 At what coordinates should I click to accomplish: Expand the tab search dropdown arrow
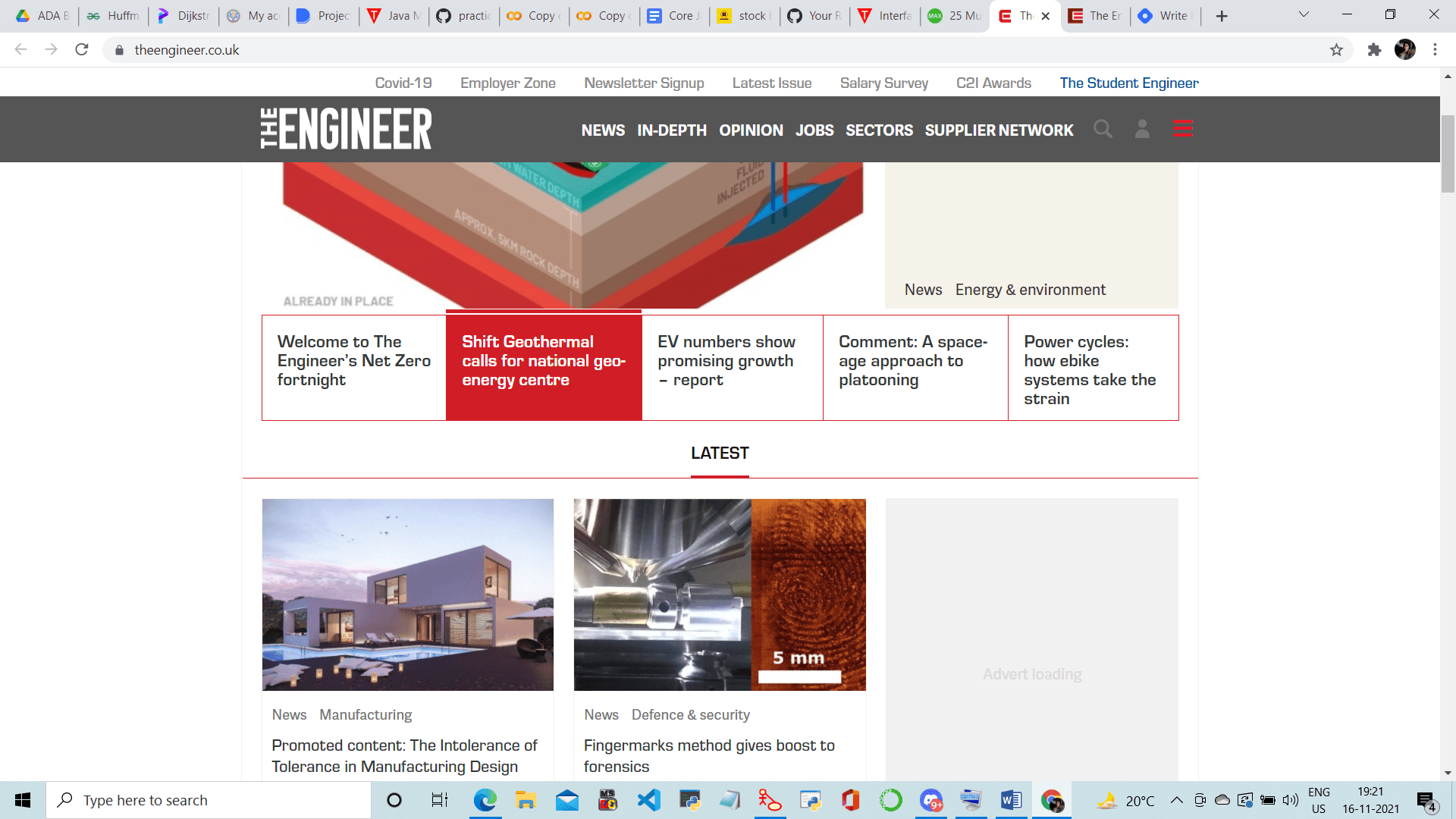1304,15
